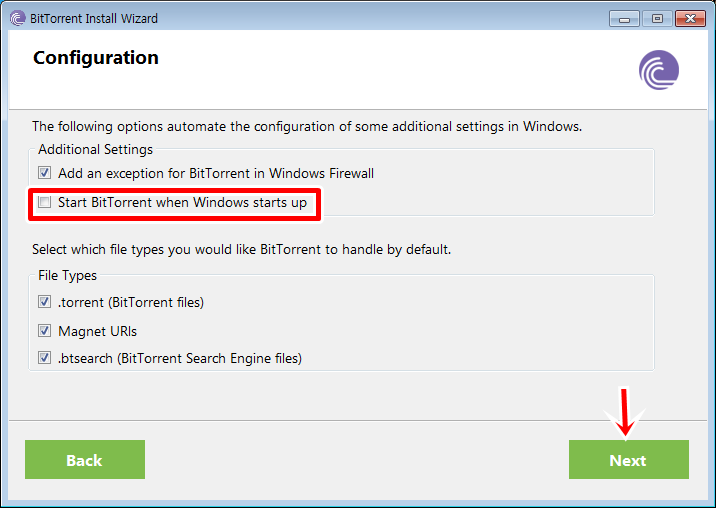Minimize the Install Wizard window
Image resolution: width=716 pixels, height=508 pixels.
[624, 19]
